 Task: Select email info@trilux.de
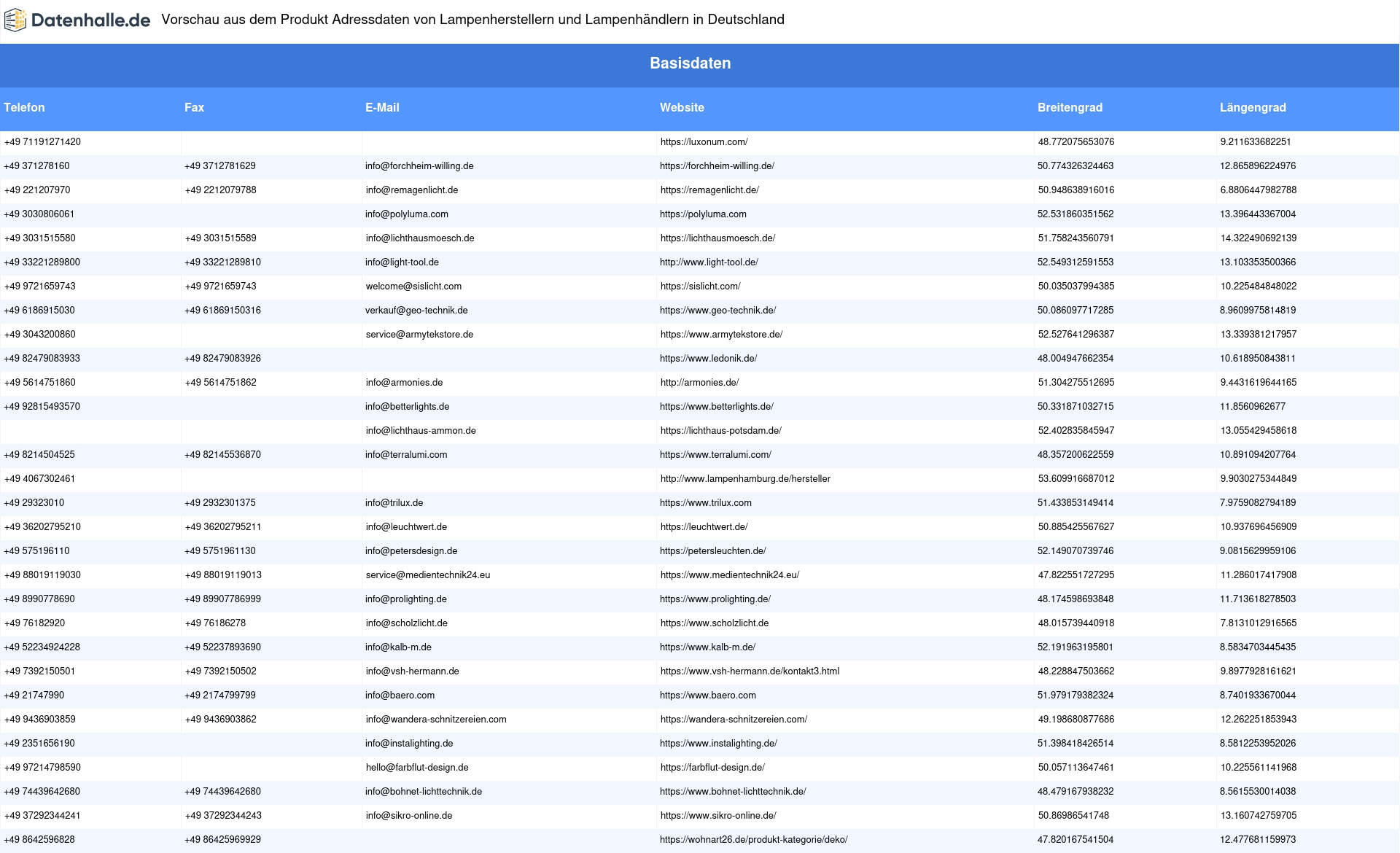(x=394, y=503)
